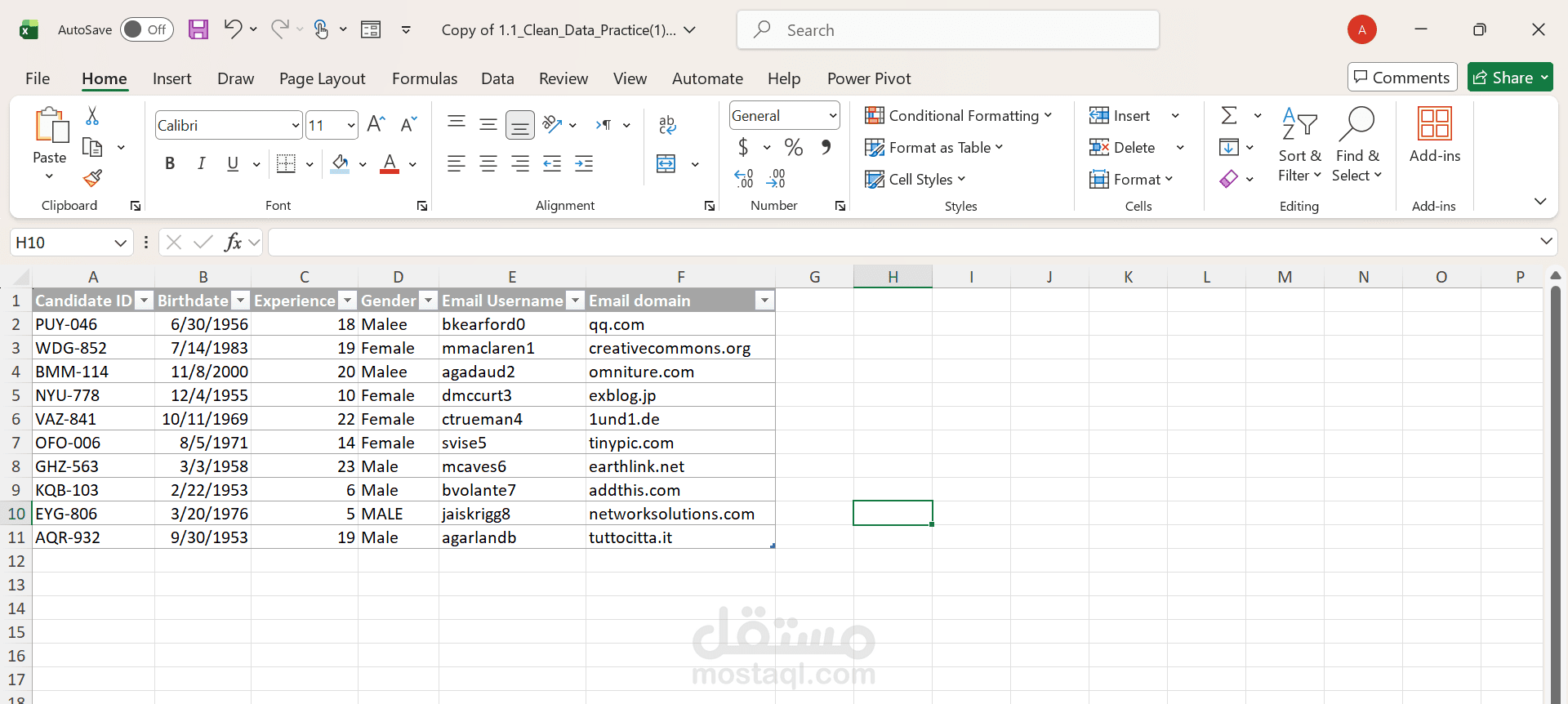
Task: Click the Percent Style icon
Action: [x=793, y=147]
